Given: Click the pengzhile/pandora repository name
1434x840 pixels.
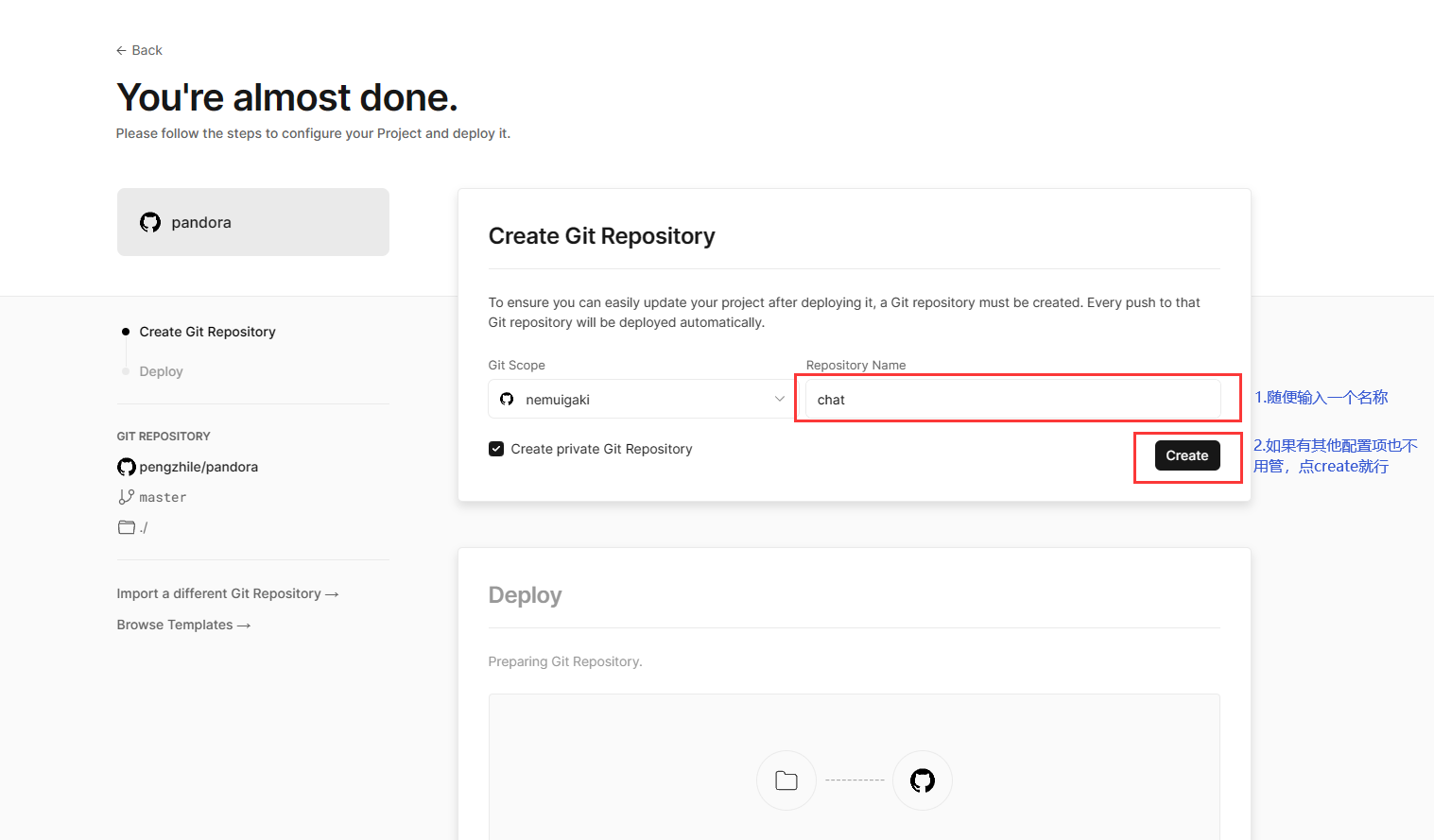Looking at the screenshot, I should click(199, 467).
